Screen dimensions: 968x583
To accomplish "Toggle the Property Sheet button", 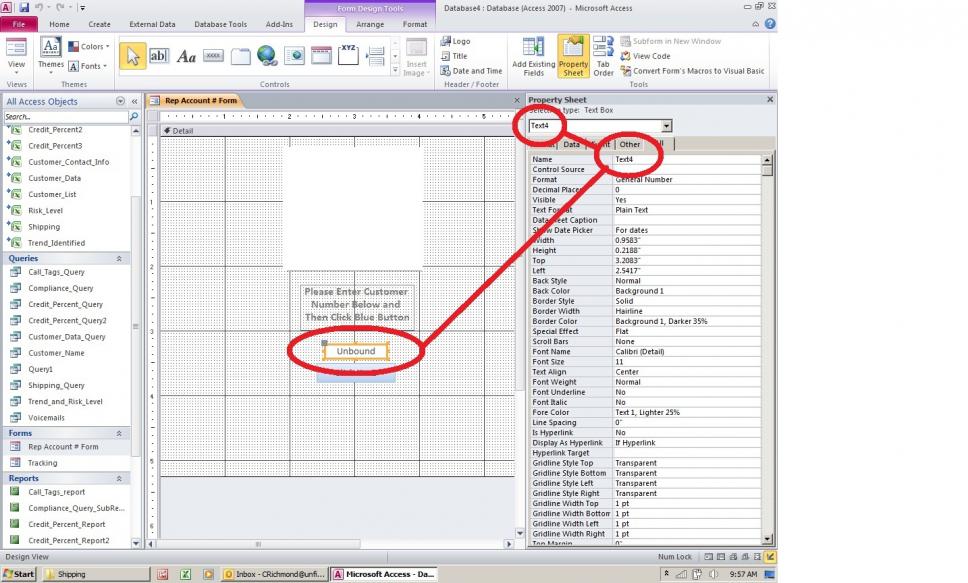I will tap(573, 57).
